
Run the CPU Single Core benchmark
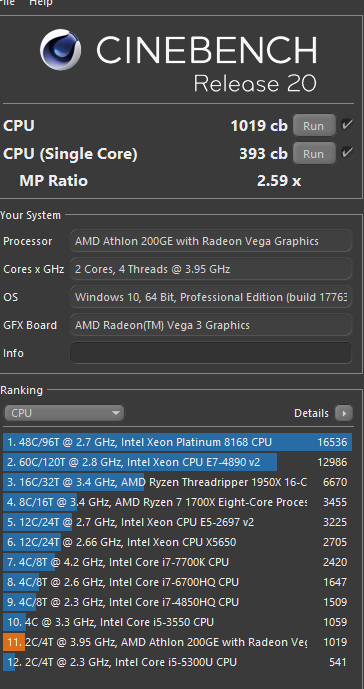click(314, 154)
